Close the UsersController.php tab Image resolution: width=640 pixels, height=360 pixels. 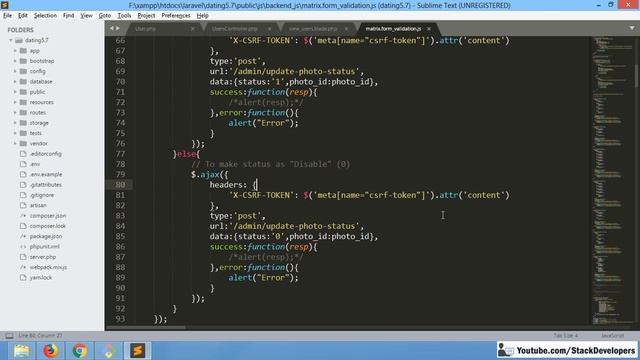pyautogui.click(x=269, y=29)
